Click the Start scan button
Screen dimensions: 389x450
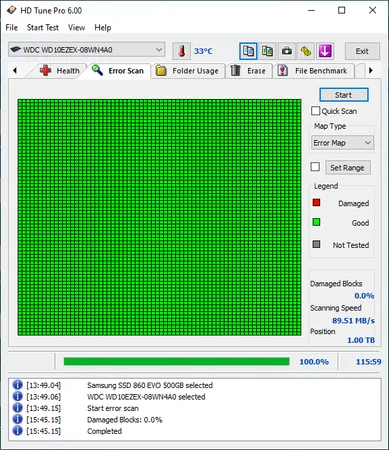tap(344, 95)
